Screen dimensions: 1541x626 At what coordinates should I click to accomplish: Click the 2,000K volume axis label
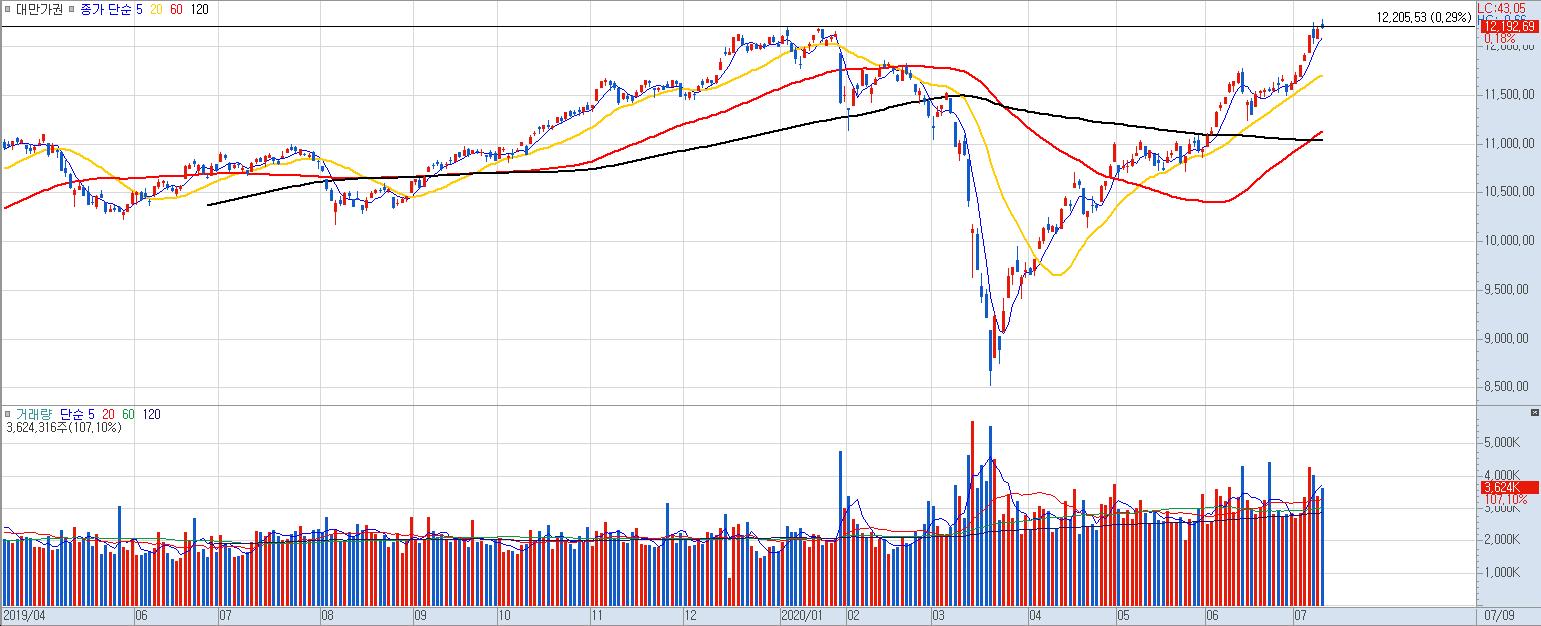(x=1502, y=540)
